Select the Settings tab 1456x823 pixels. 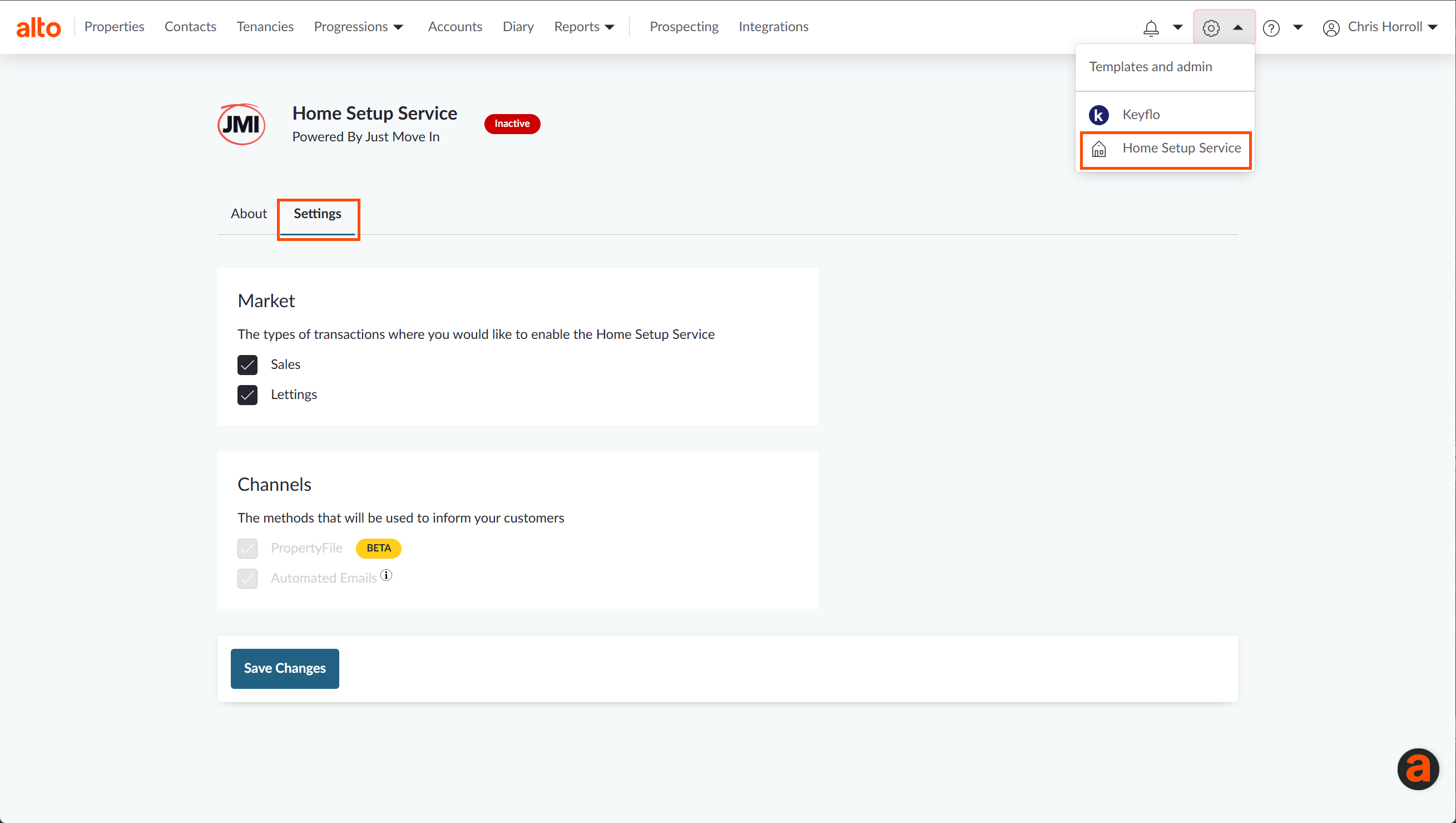pyautogui.click(x=318, y=214)
